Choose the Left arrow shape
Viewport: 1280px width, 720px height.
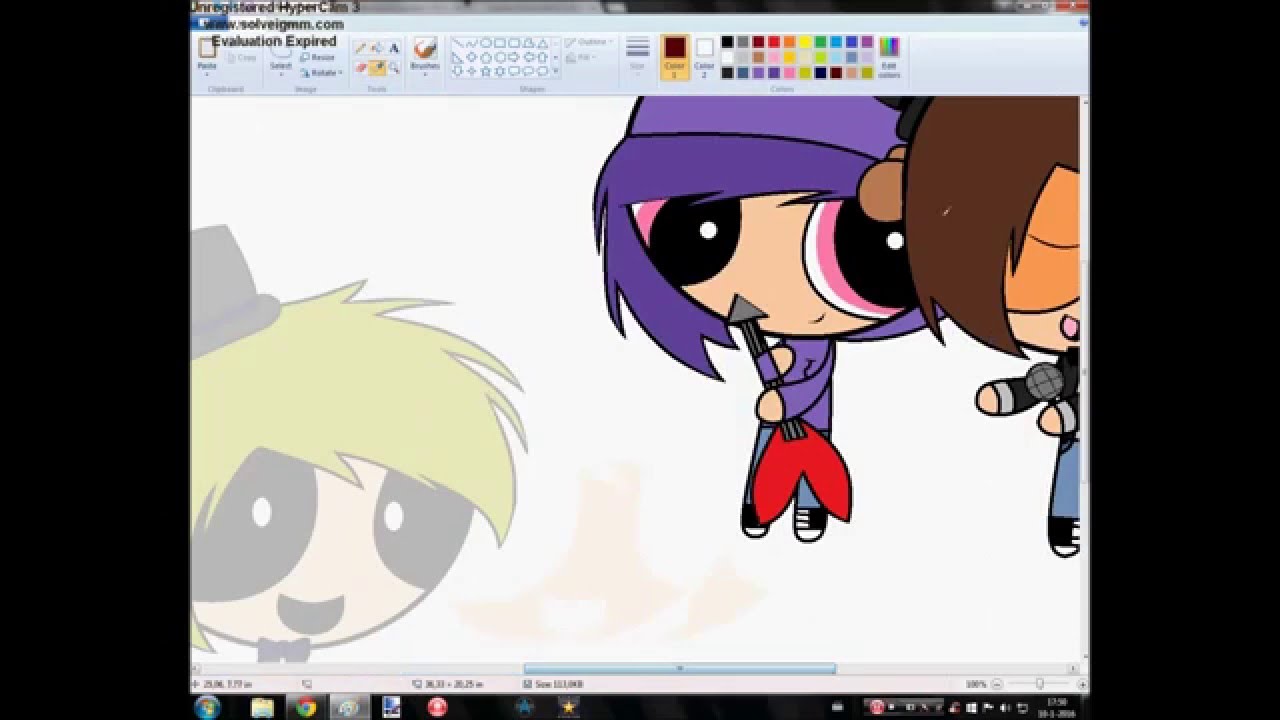pos(528,57)
